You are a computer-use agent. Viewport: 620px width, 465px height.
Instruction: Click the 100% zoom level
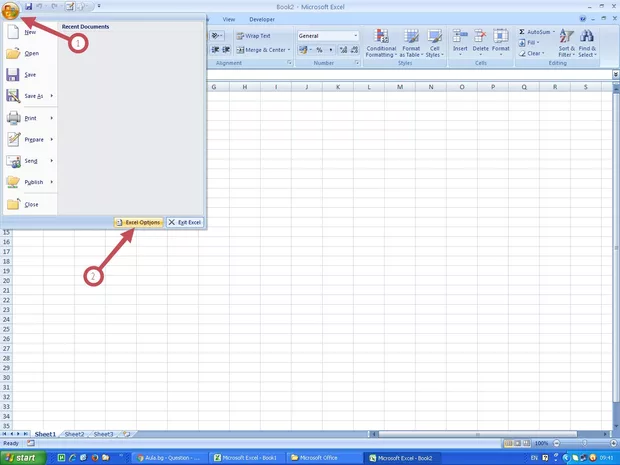tap(541, 443)
